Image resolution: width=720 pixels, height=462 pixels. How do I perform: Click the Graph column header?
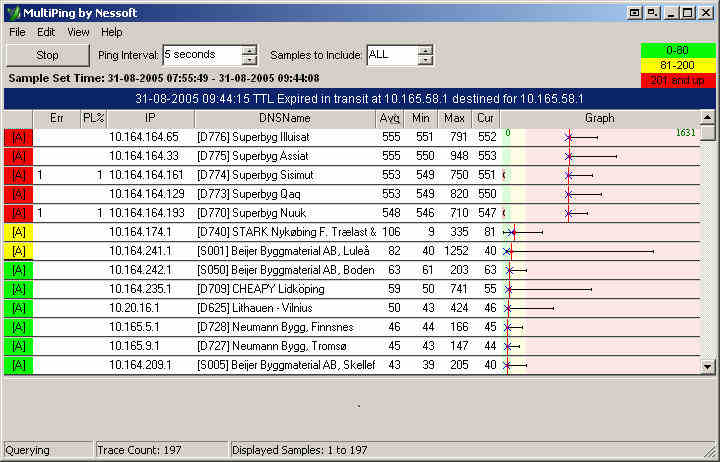coord(600,118)
